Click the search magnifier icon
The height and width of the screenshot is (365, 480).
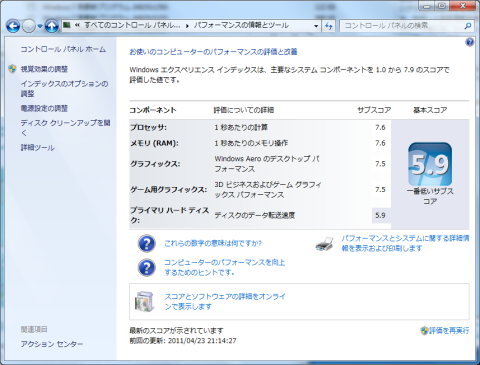click(x=468, y=26)
